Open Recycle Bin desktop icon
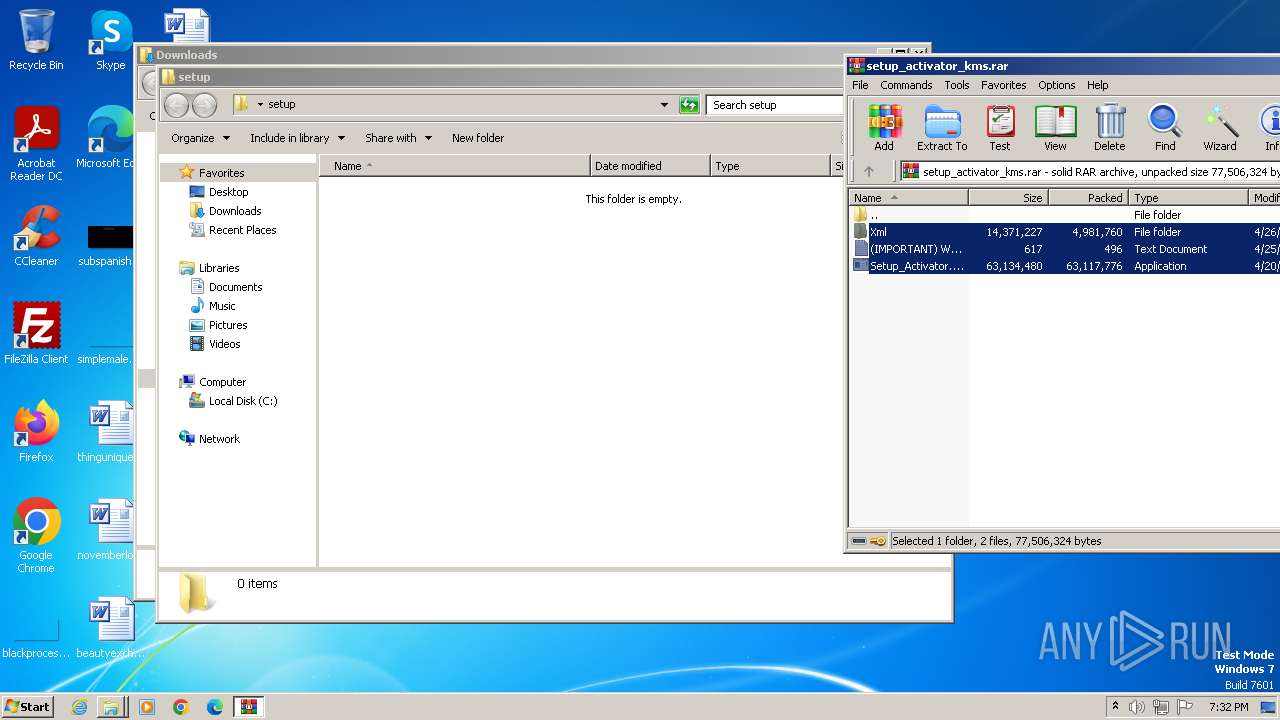The height and width of the screenshot is (720, 1280). pos(36,40)
